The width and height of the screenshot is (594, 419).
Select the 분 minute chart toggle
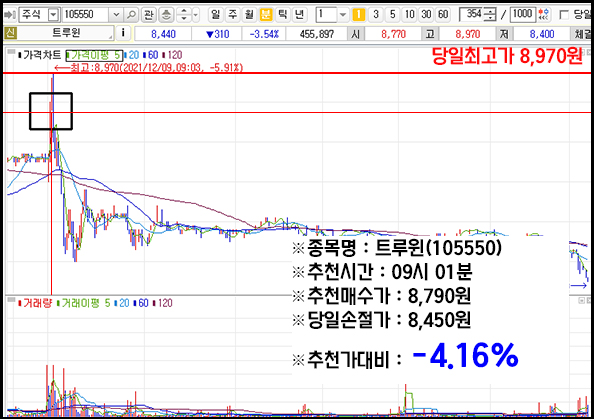point(266,15)
